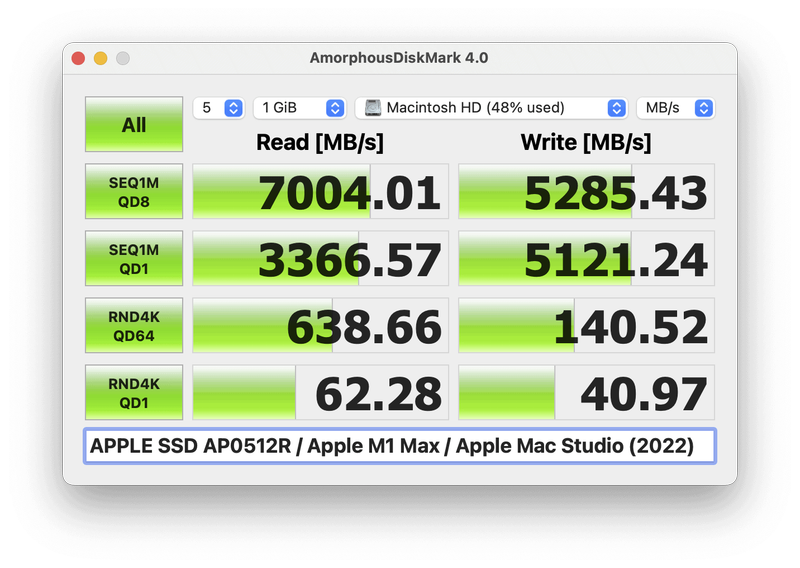Run the SEQ1M QD1 test
The image size is (800, 568).
pos(134,258)
